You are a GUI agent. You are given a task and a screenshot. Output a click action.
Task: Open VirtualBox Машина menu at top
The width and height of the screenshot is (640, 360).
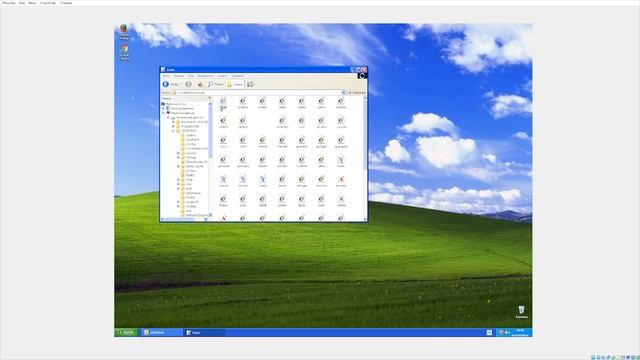coord(9,3)
